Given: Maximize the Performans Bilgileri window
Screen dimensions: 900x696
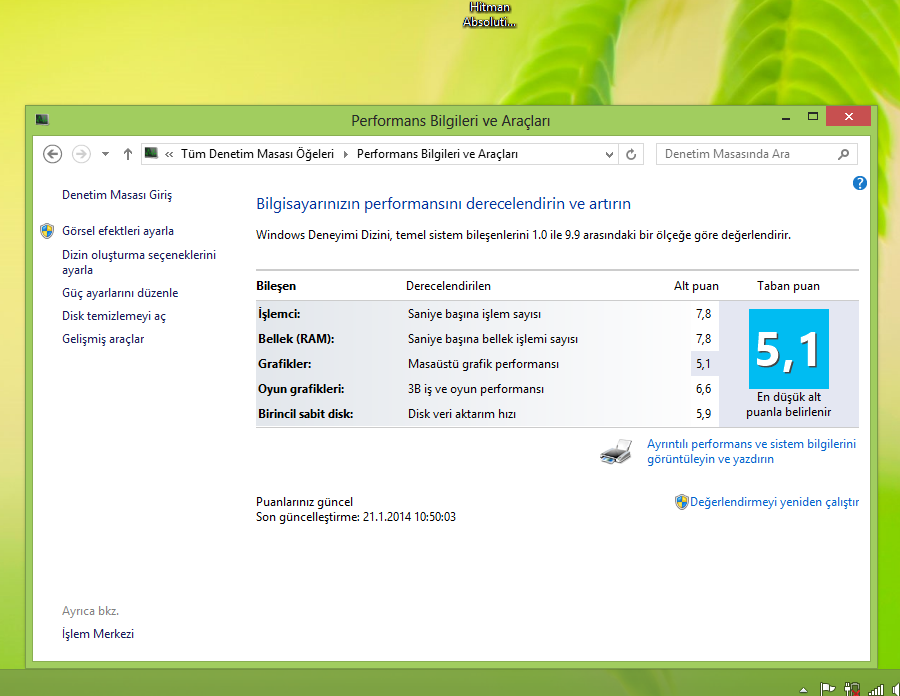Looking at the screenshot, I should tap(813, 117).
